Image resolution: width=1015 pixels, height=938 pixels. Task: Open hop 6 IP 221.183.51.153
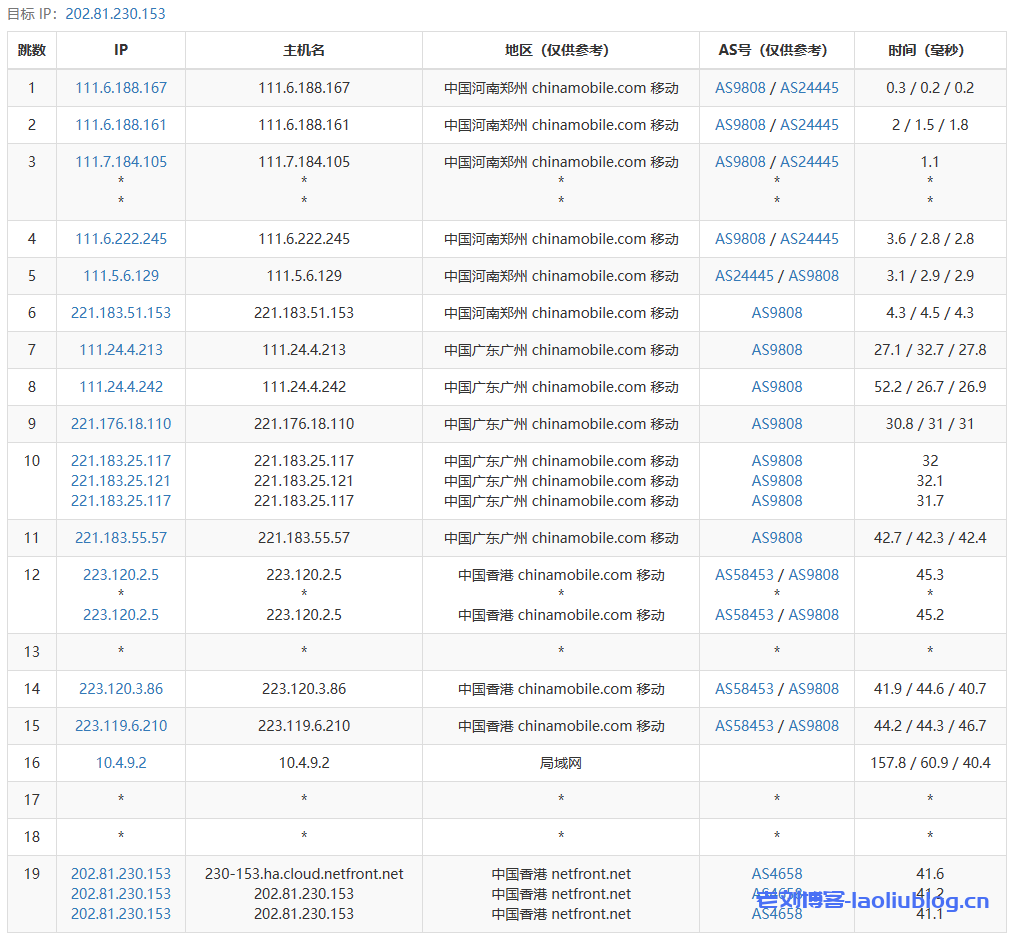121,313
